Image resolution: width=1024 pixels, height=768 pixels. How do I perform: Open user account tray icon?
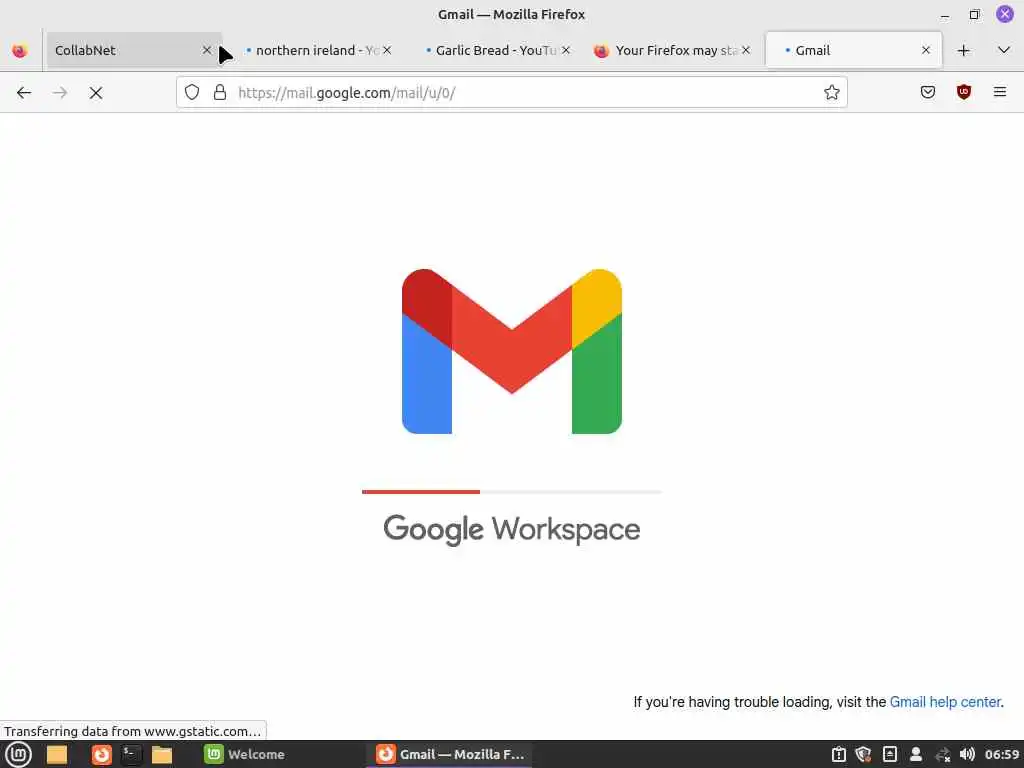coord(916,754)
